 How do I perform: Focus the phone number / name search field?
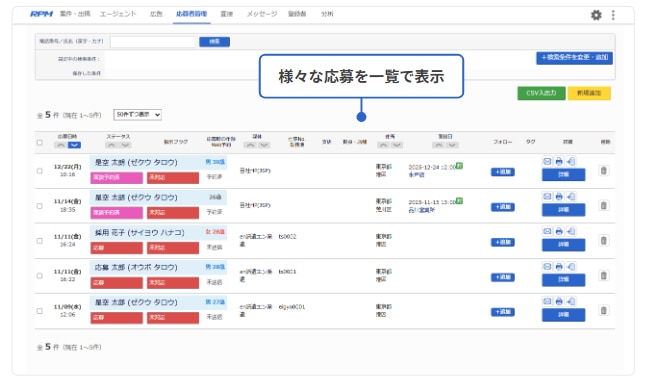coord(153,42)
